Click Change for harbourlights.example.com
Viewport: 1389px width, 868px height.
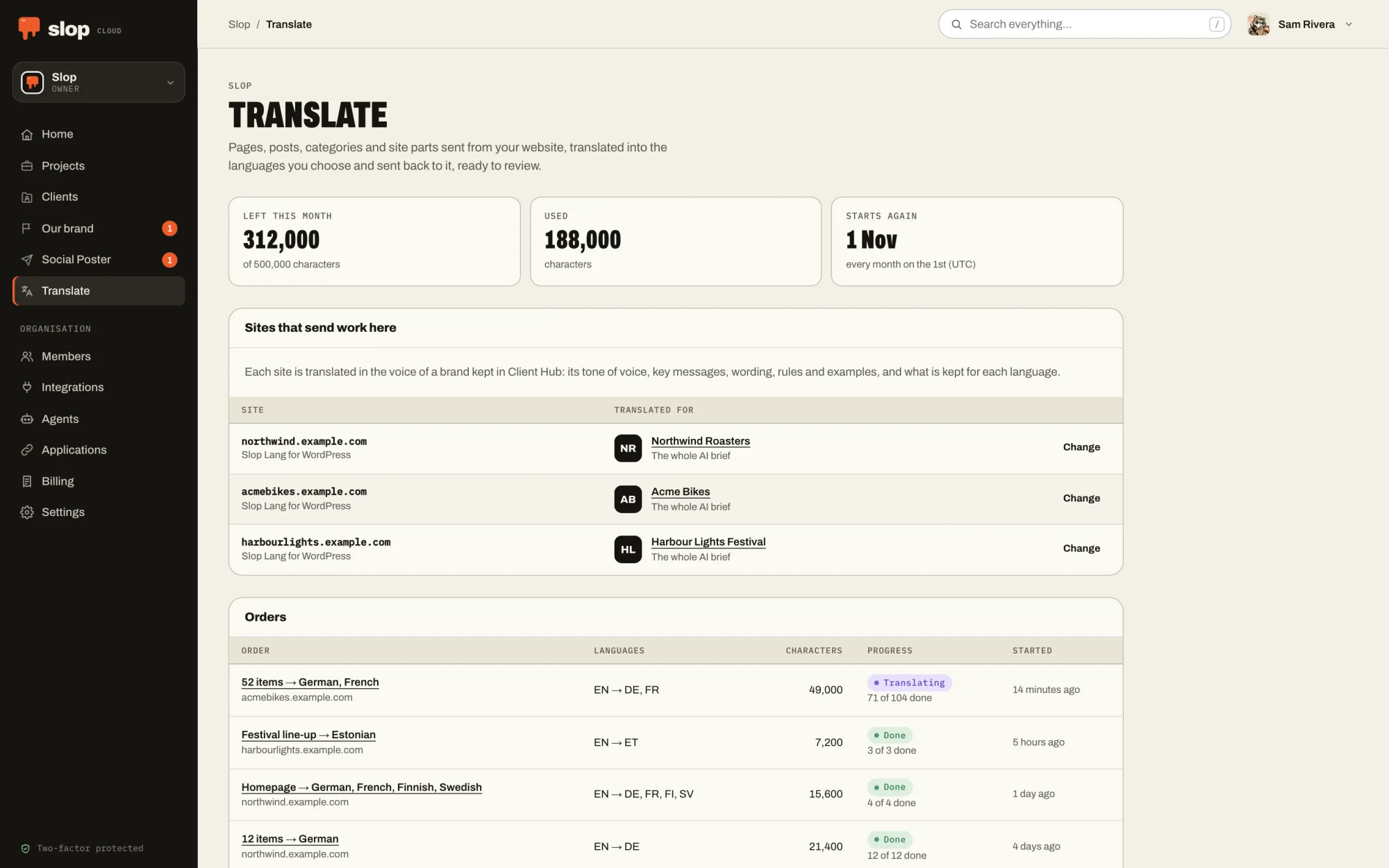point(1081,549)
